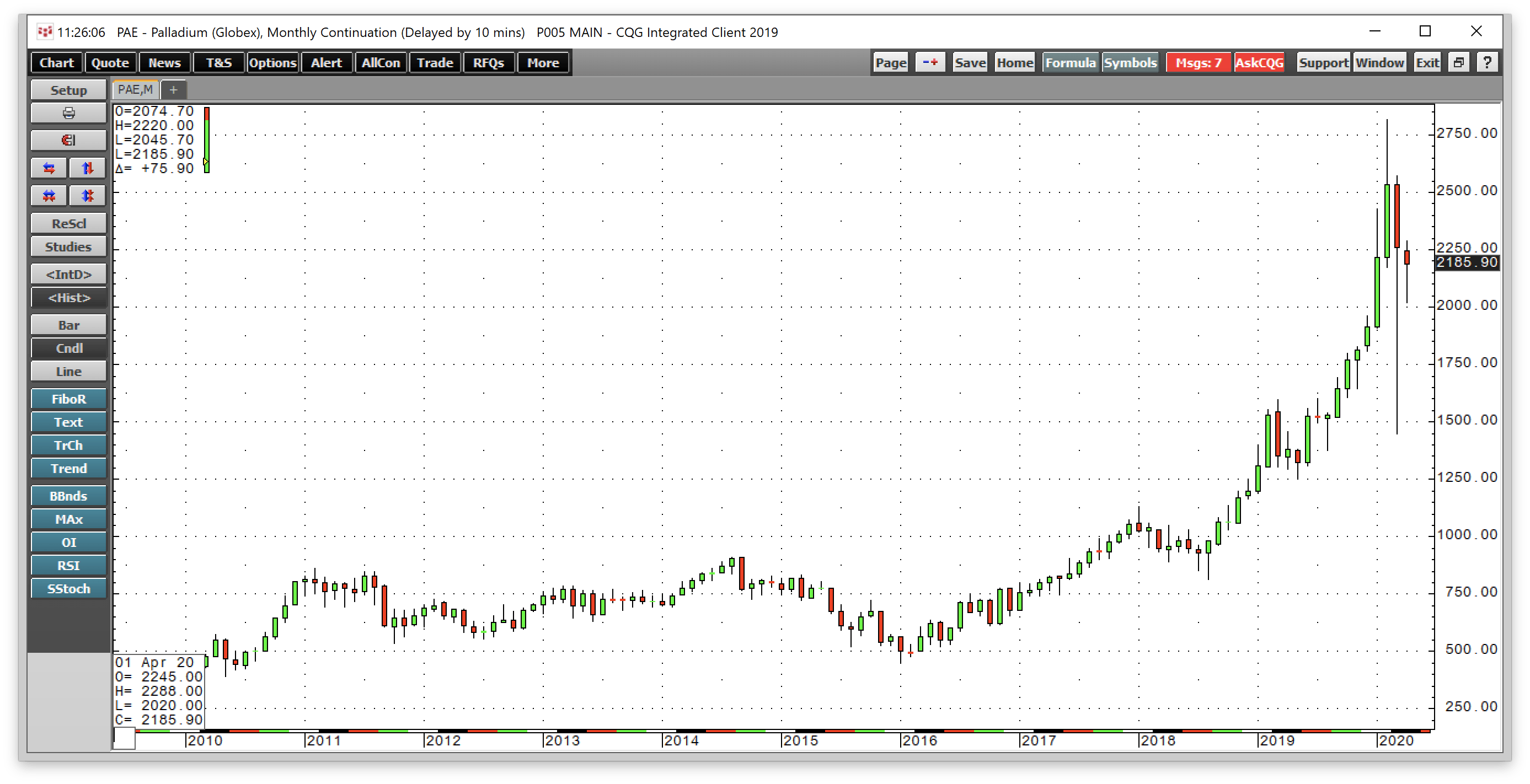
Task: Click the 2020 label on time axis
Action: click(x=1395, y=740)
